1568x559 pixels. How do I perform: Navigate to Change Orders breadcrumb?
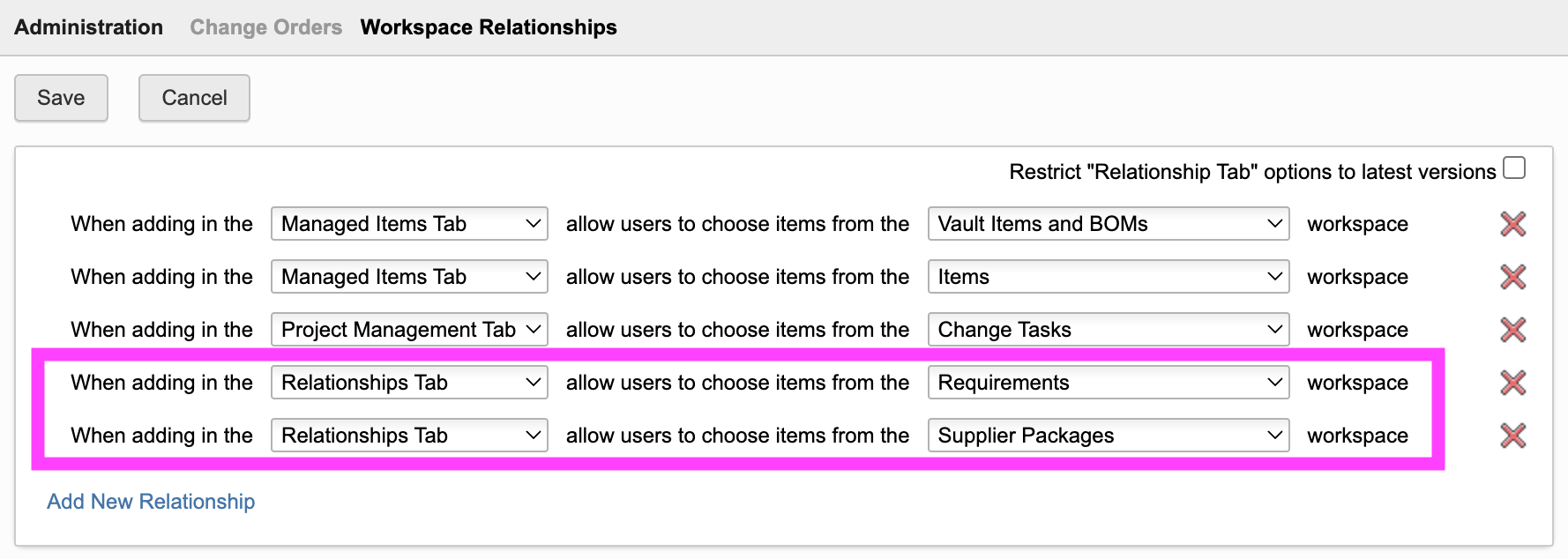coord(265,27)
